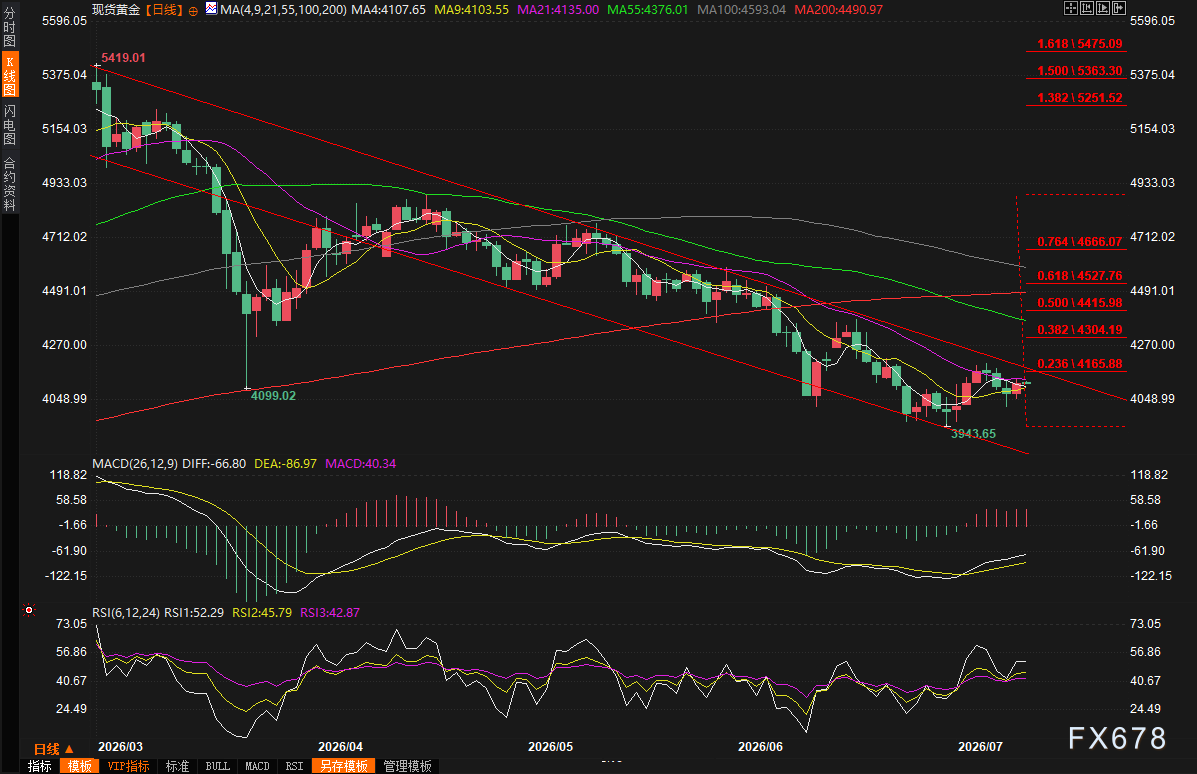The width and height of the screenshot is (1197, 774).
Task: Open MA(4,9,21,55,100,200) parameter settings
Action: click(x=283, y=10)
